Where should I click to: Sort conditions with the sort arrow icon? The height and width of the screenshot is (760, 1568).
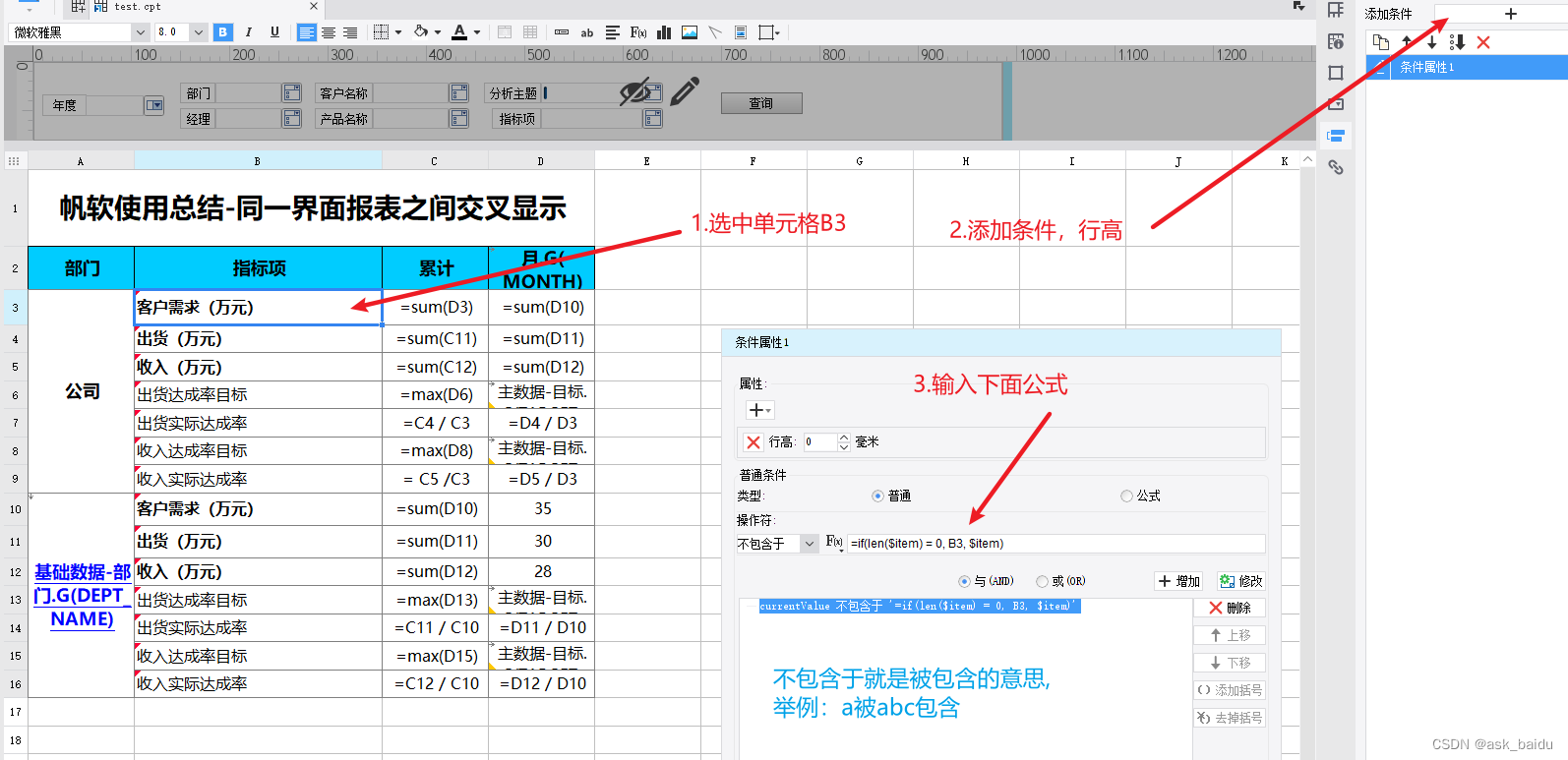(x=1458, y=41)
